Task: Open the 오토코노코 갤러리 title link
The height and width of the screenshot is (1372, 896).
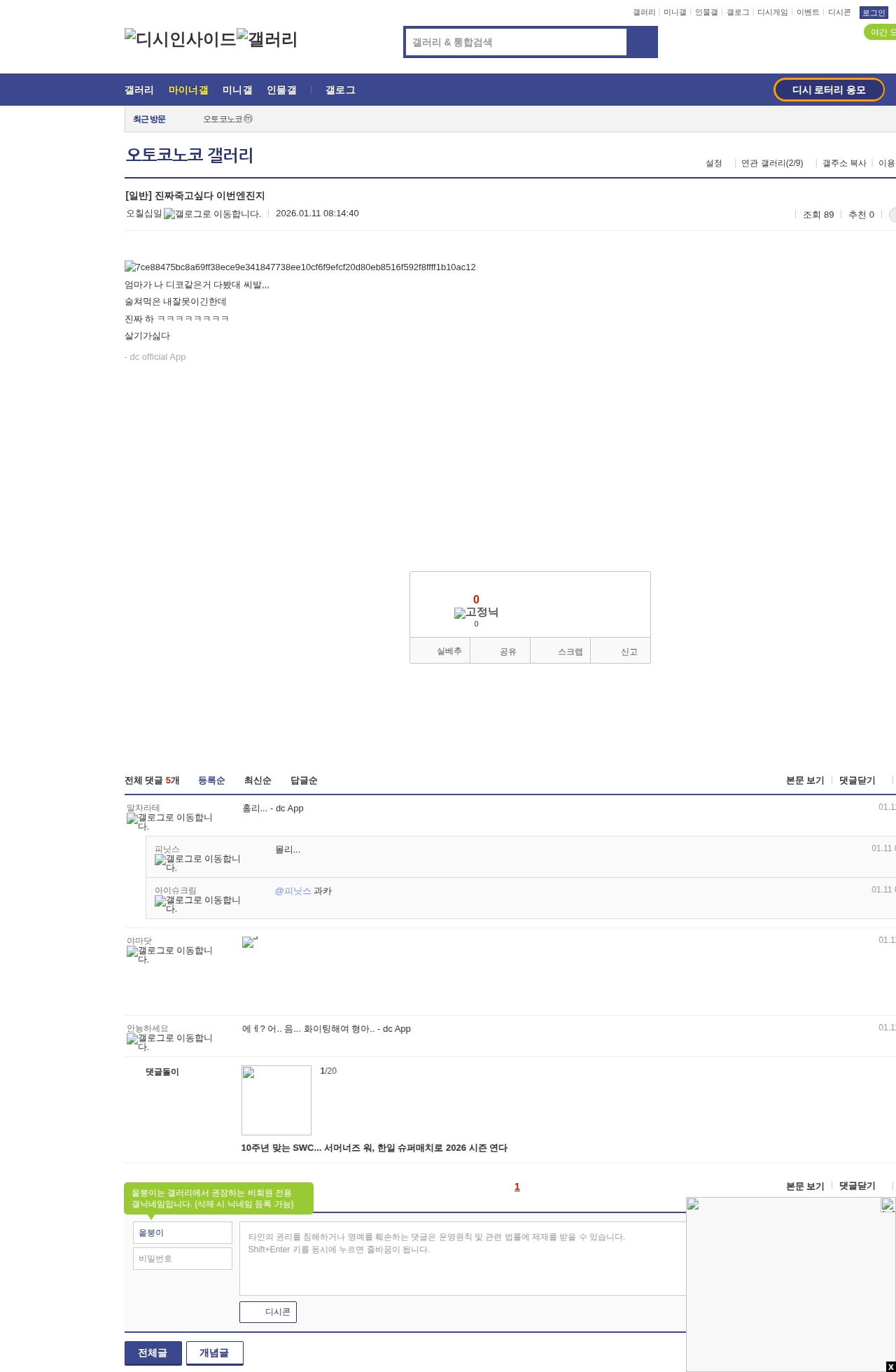Action: (189, 155)
